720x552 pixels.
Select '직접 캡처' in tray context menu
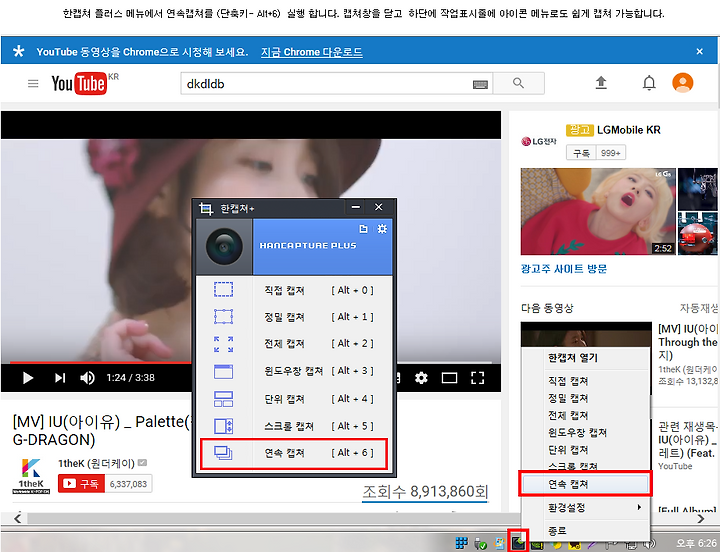click(568, 381)
